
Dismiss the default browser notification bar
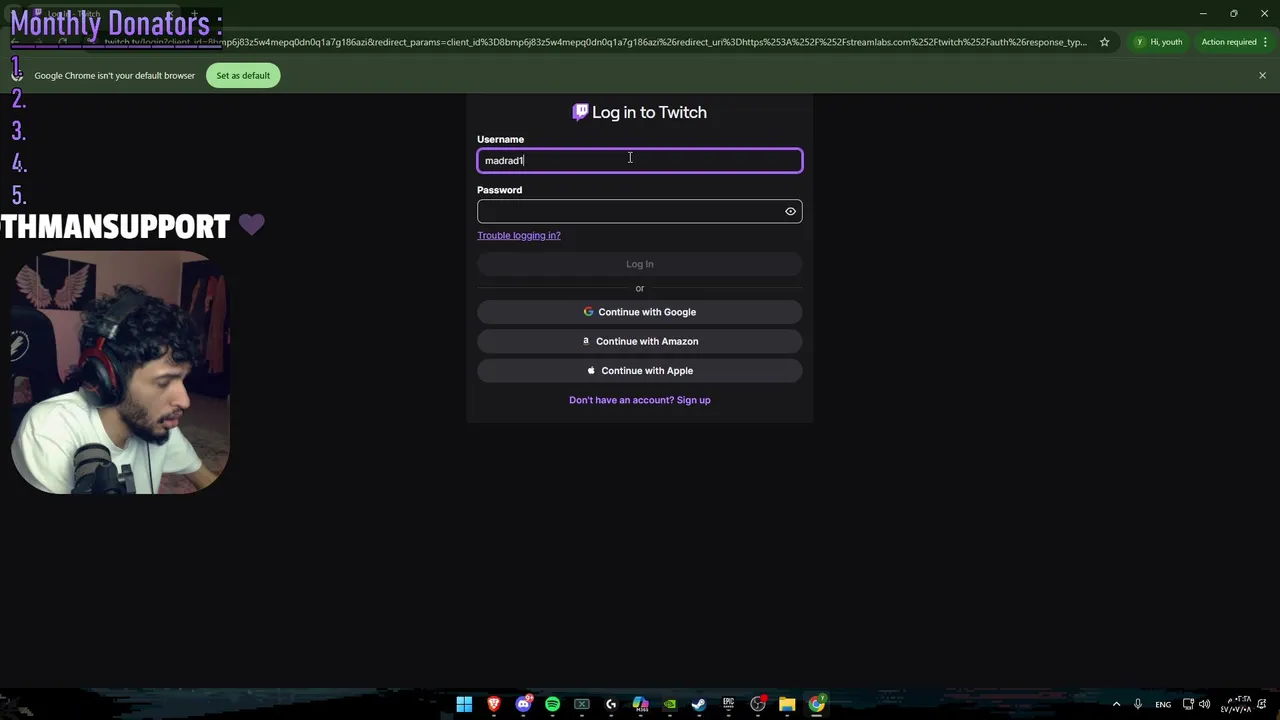click(x=1262, y=75)
